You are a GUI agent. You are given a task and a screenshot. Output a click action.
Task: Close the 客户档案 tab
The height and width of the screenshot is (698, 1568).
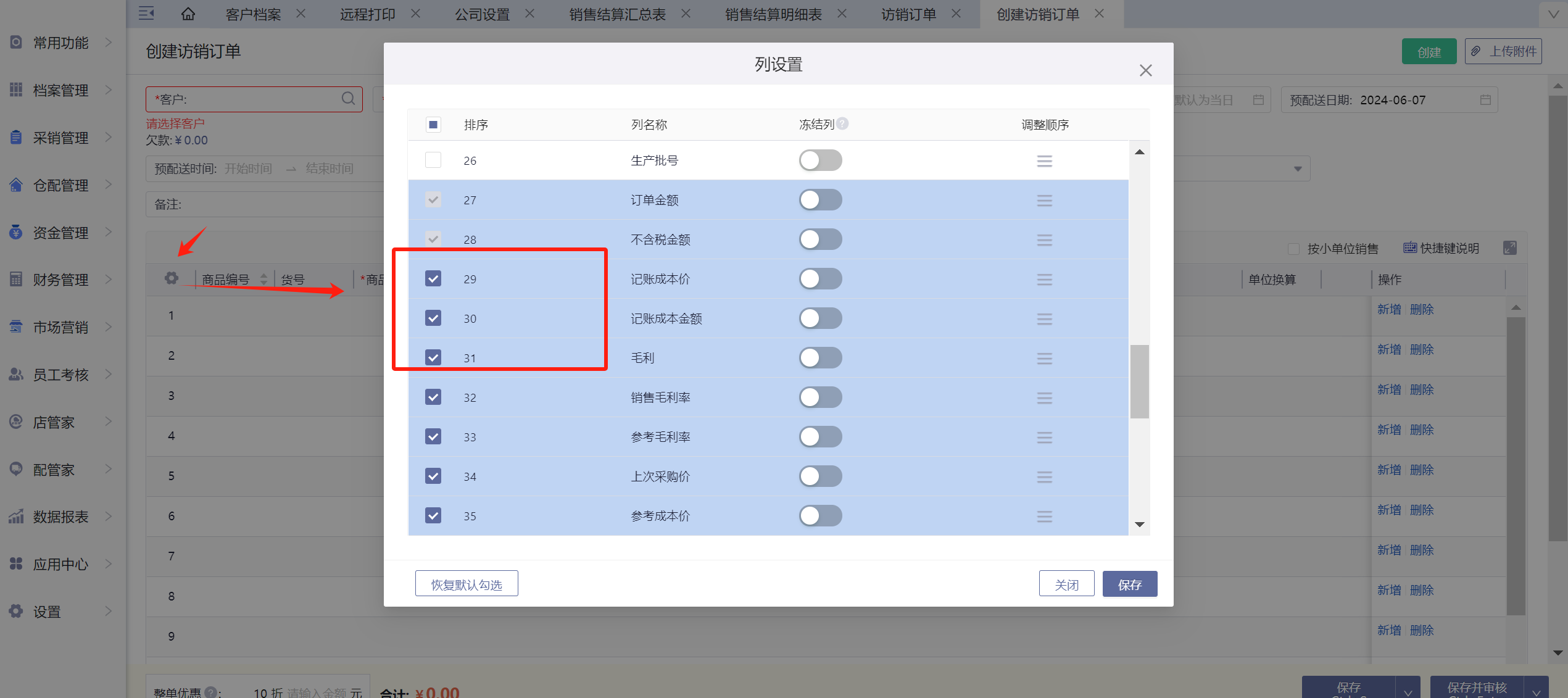pos(301,14)
